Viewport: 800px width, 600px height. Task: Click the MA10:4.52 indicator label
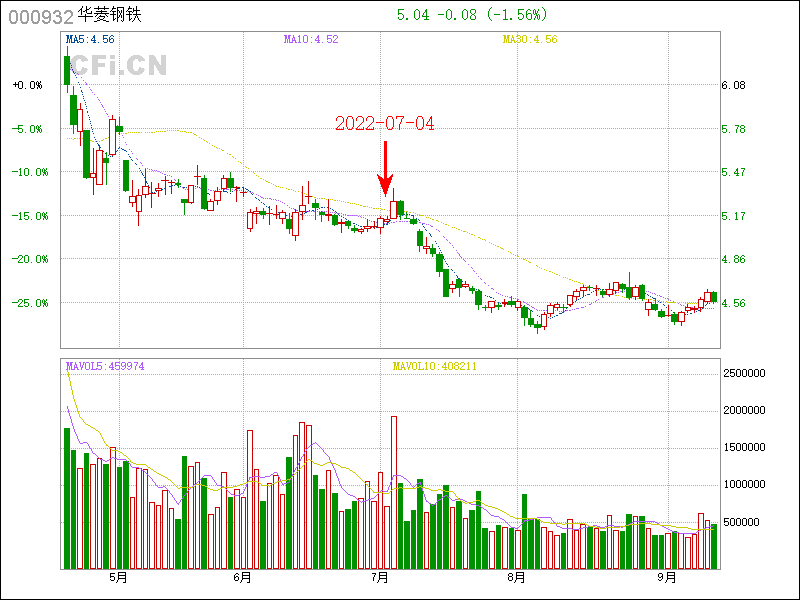tap(311, 39)
